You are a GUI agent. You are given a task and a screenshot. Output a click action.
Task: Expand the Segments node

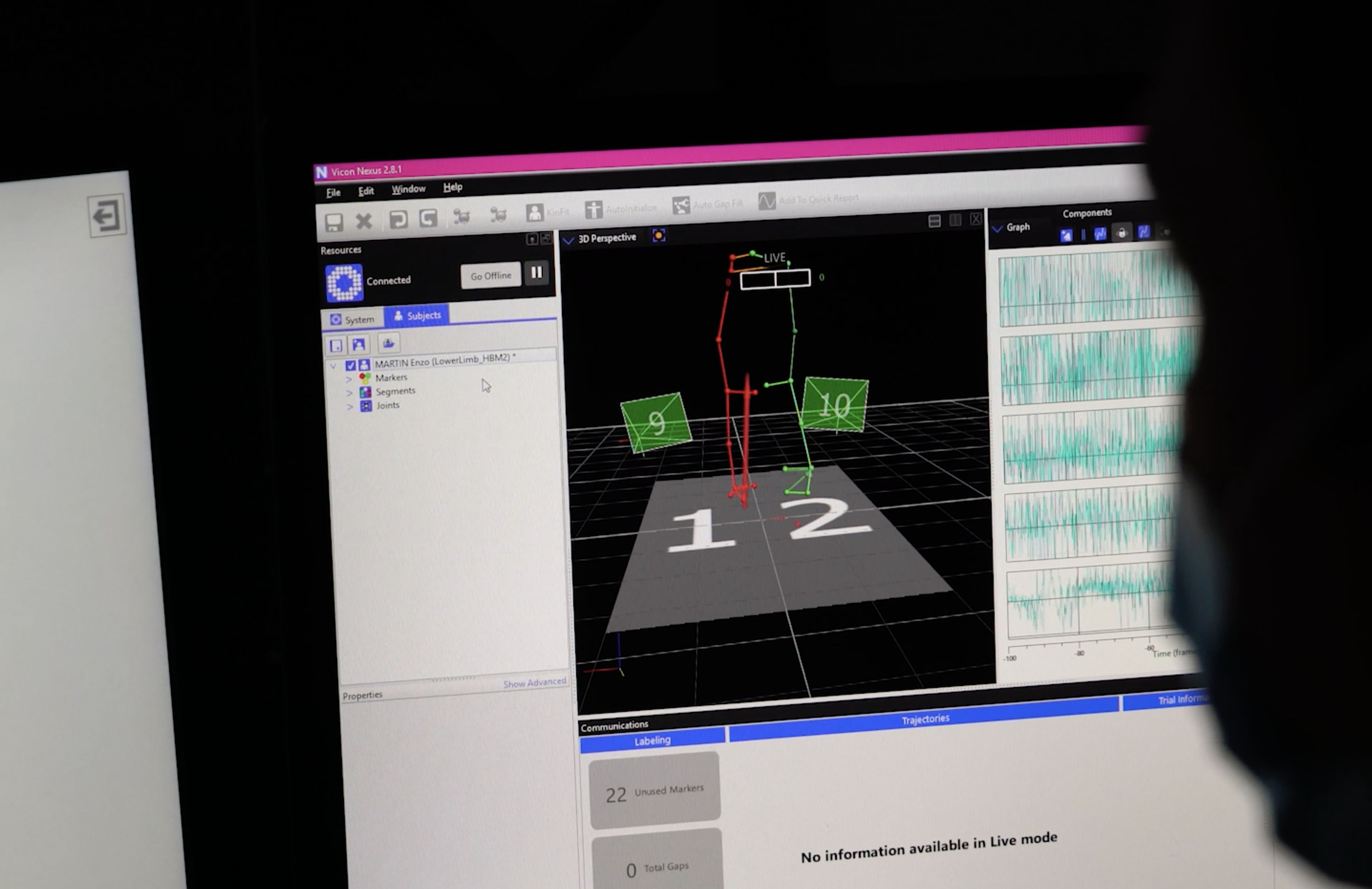coord(349,393)
